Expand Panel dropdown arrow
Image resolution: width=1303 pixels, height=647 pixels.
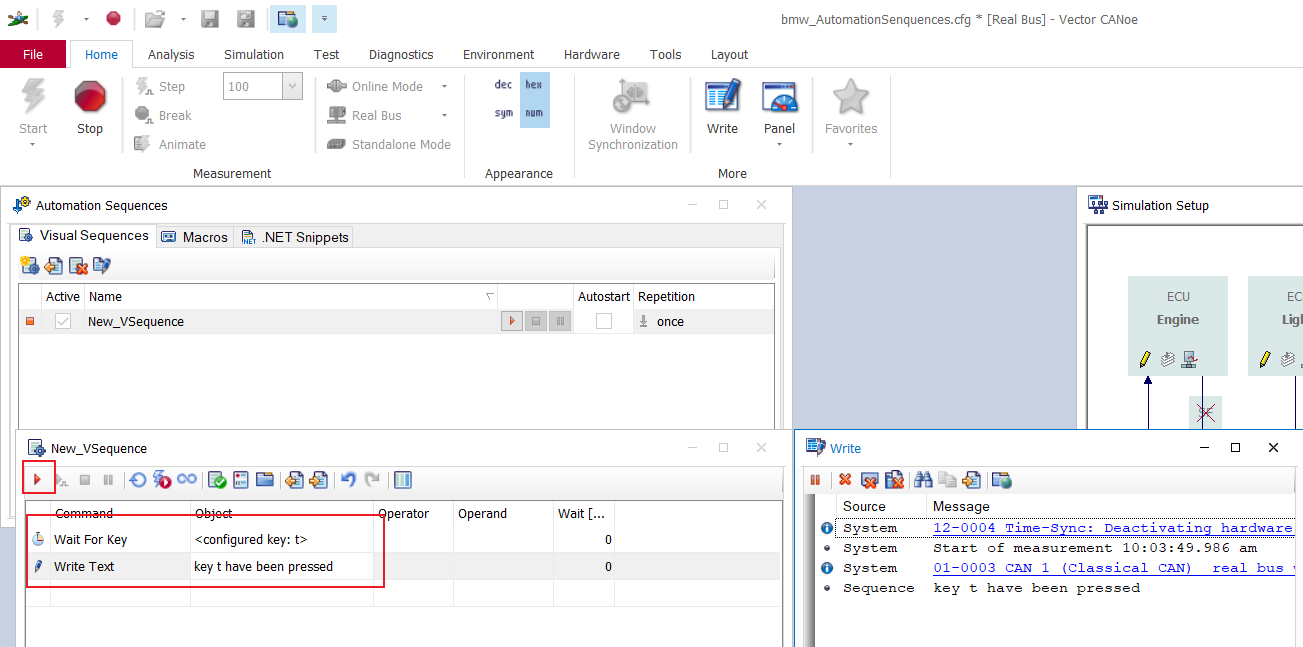pyautogui.click(x=779, y=145)
